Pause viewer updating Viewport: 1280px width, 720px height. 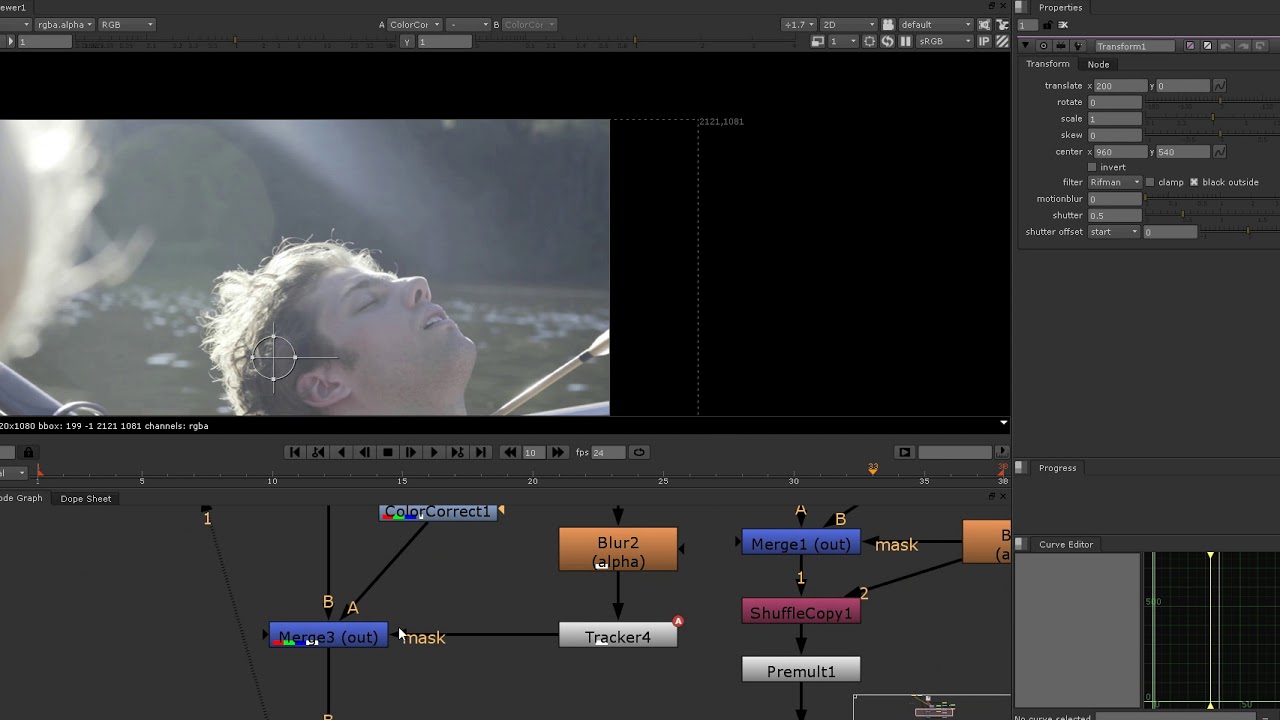tap(905, 41)
